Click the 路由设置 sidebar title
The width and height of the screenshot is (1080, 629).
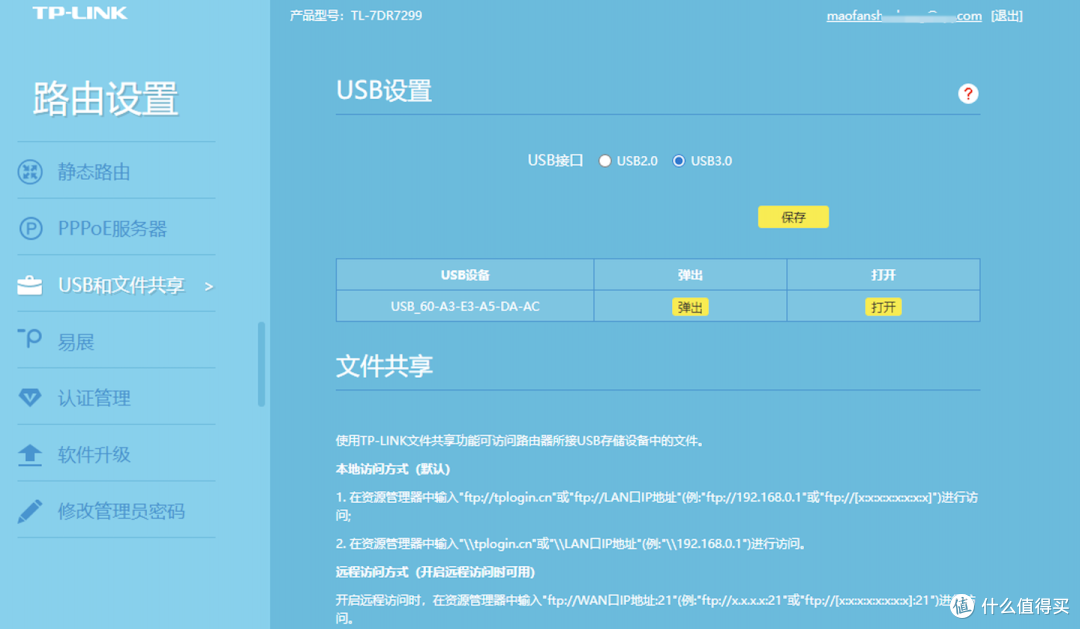point(105,98)
